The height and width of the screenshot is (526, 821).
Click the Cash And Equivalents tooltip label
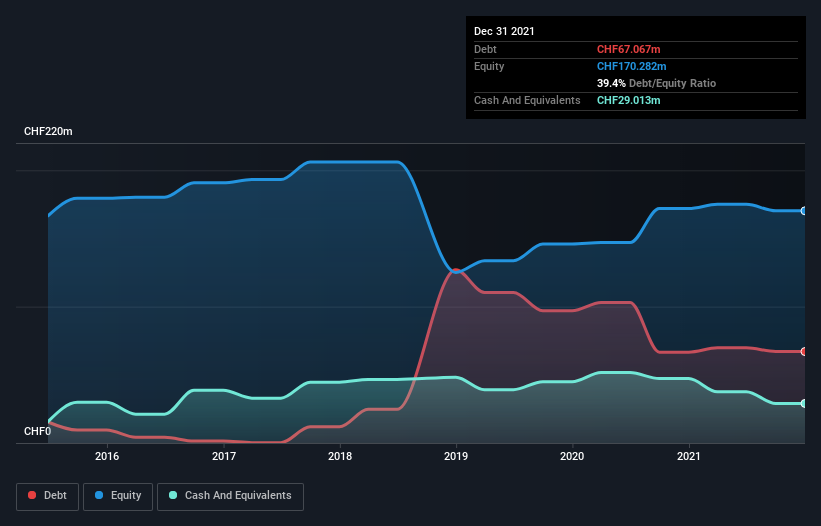coord(527,100)
